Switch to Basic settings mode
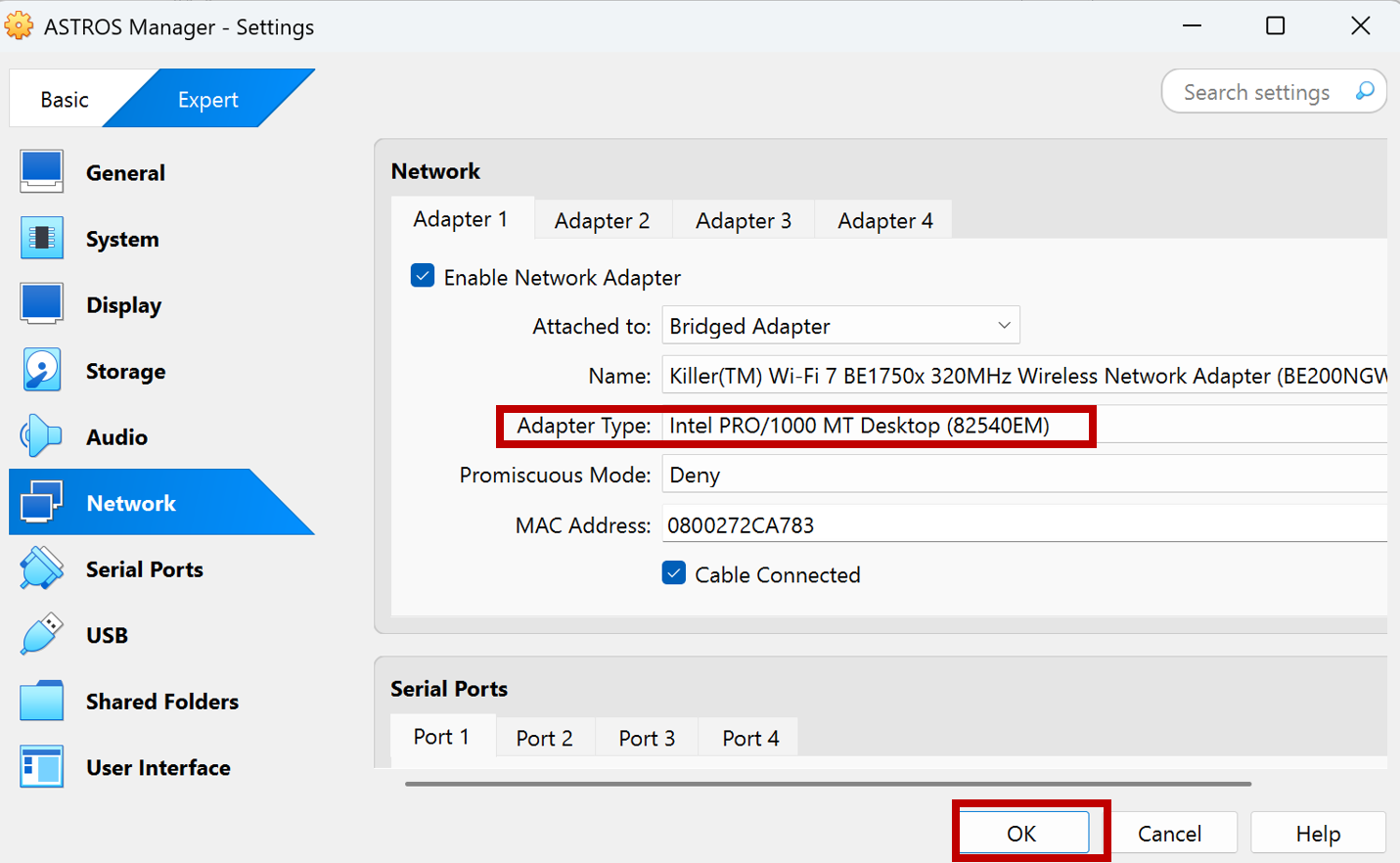Image resolution: width=1400 pixels, height=863 pixels. [x=65, y=100]
